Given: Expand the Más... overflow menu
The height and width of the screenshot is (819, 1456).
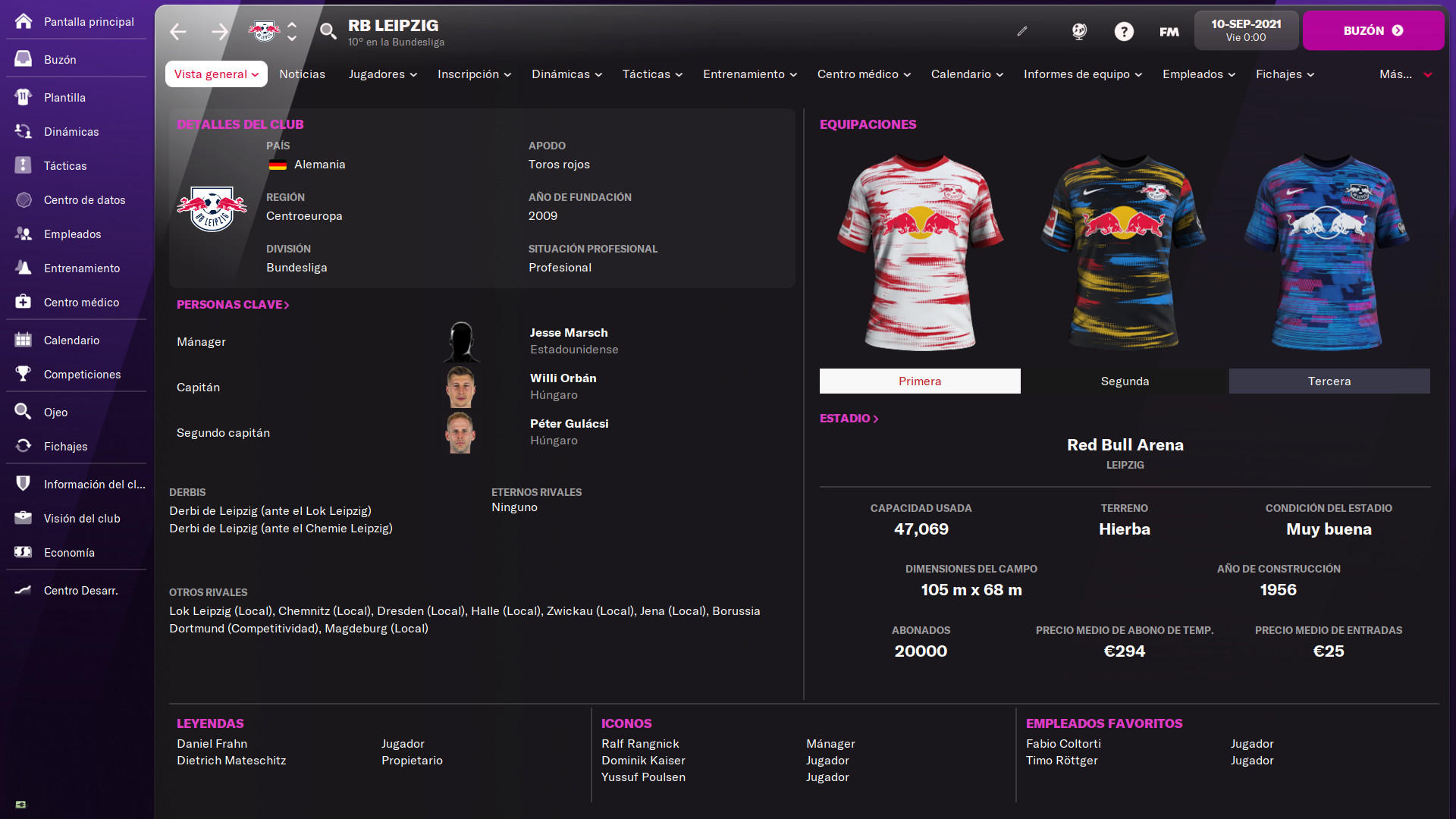Looking at the screenshot, I should [1405, 74].
